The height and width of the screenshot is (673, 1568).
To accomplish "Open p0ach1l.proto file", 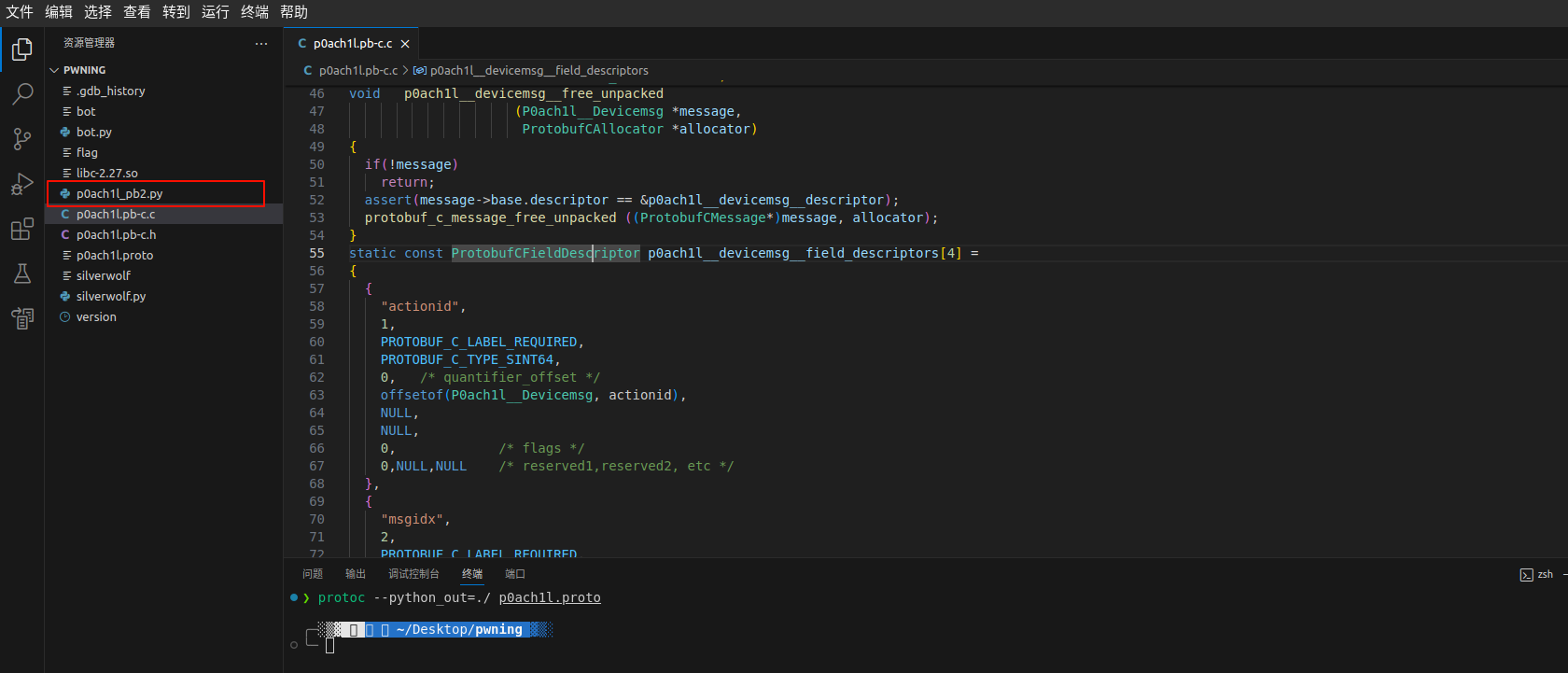I will click(164, 255).
